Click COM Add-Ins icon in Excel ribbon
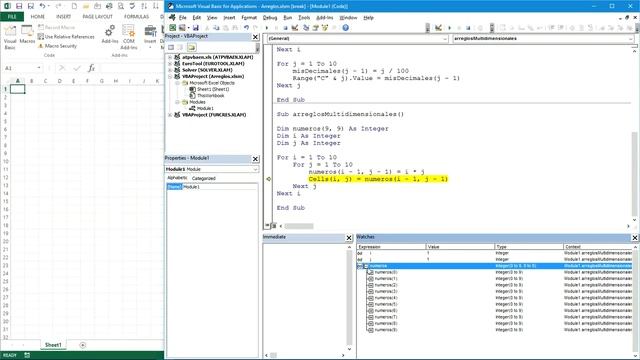This screenshot has width=640, height=360. click(129, 37)
